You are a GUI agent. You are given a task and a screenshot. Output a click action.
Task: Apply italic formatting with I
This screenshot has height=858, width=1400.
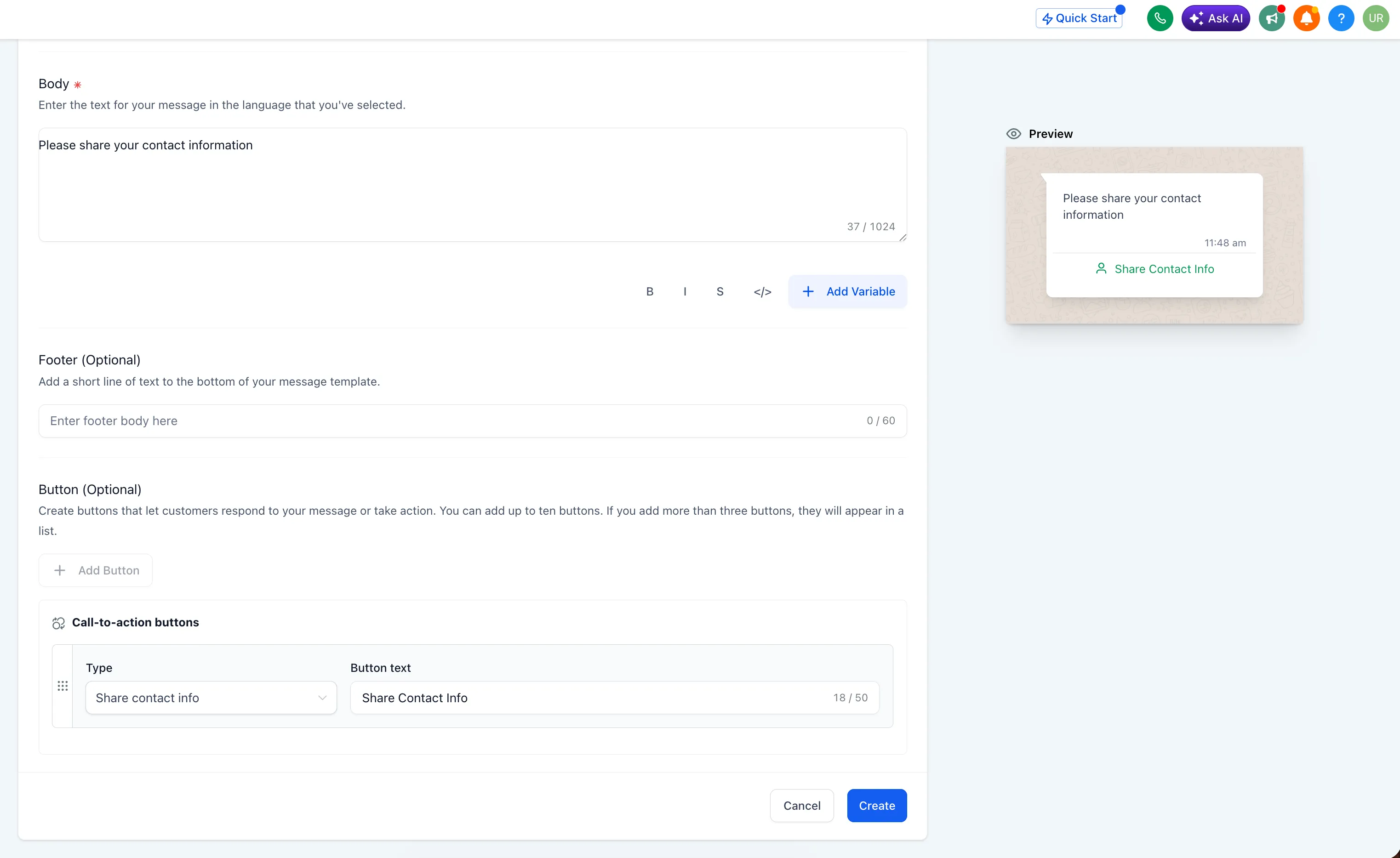[685, 292]
